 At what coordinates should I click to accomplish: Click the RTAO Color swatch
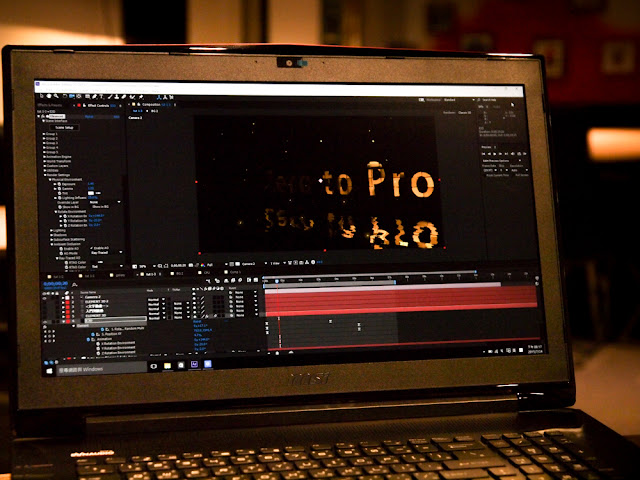[x=94, y=262]
